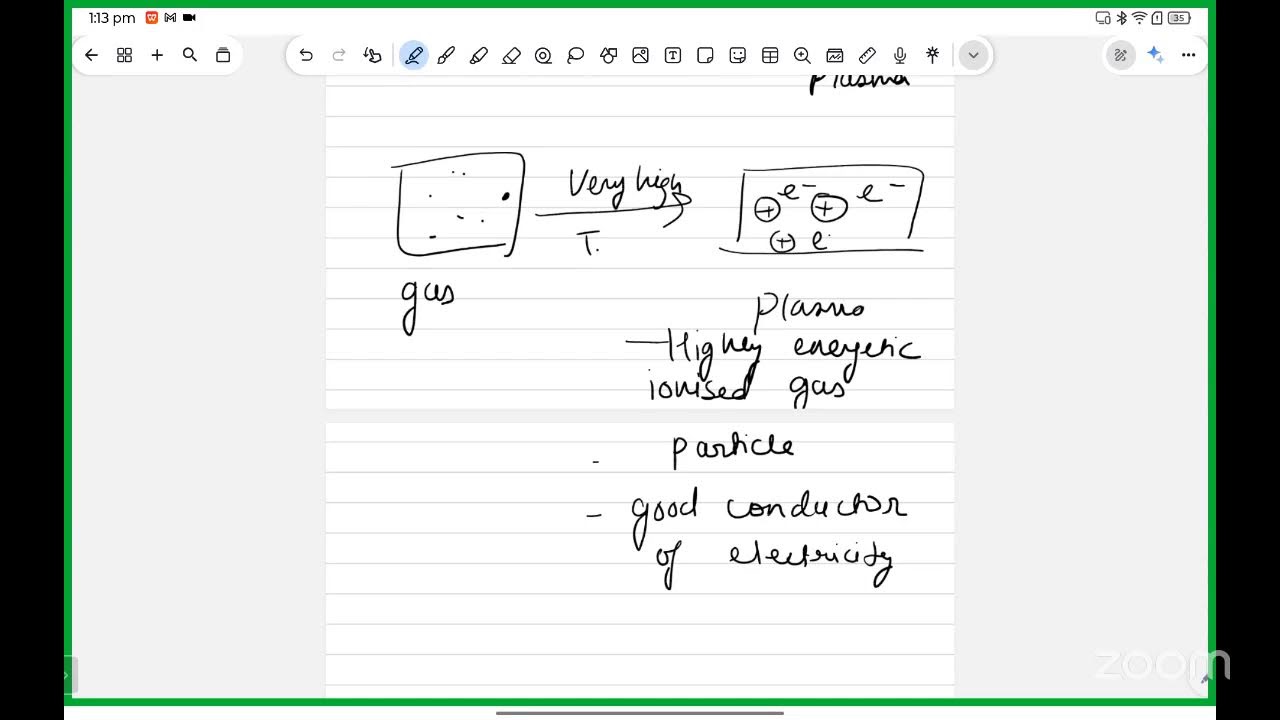Open the chart insert tool

(x=835, y=56)
